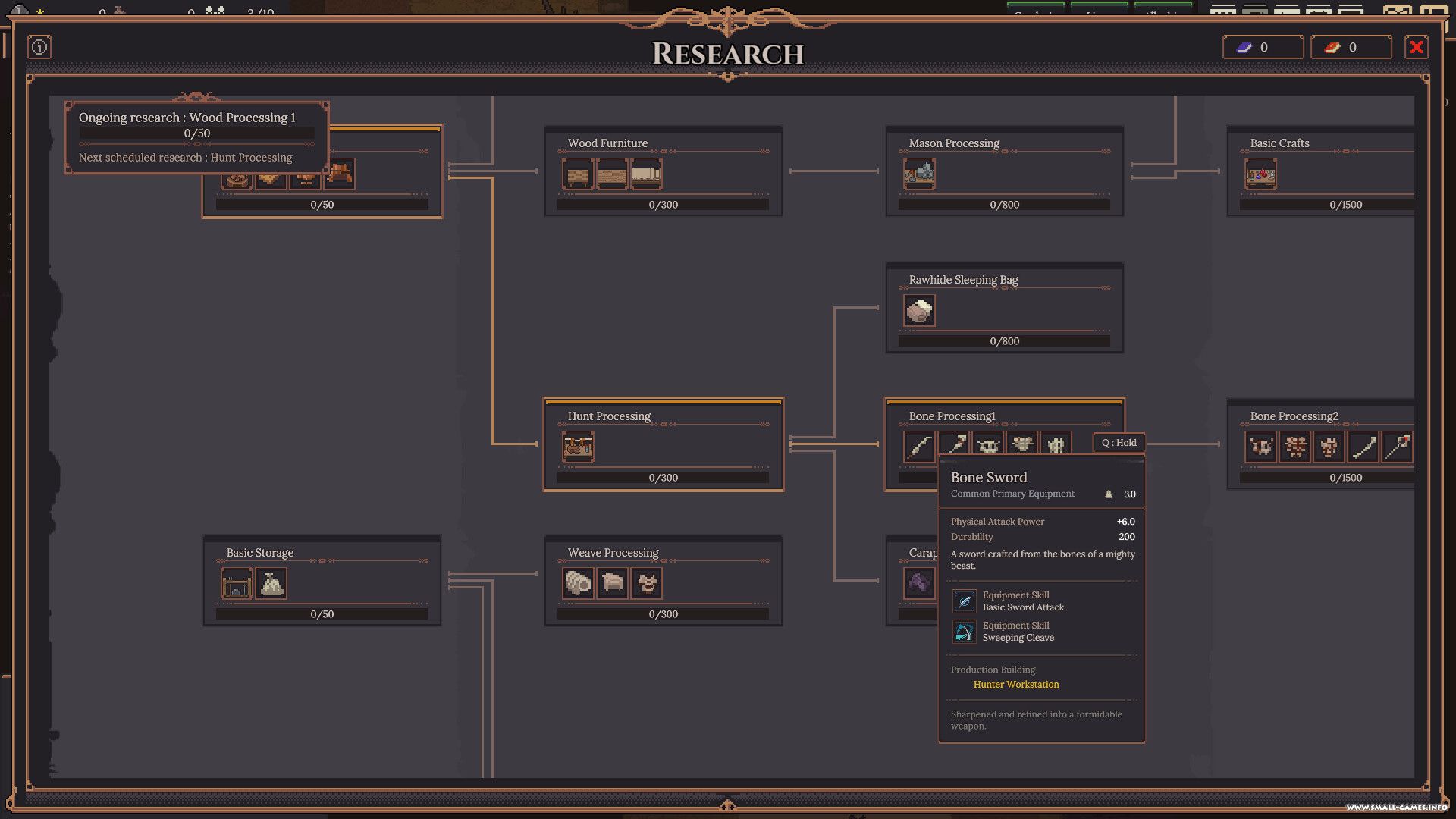Click the Mason Processing 0/800 progress bar

1004,205
